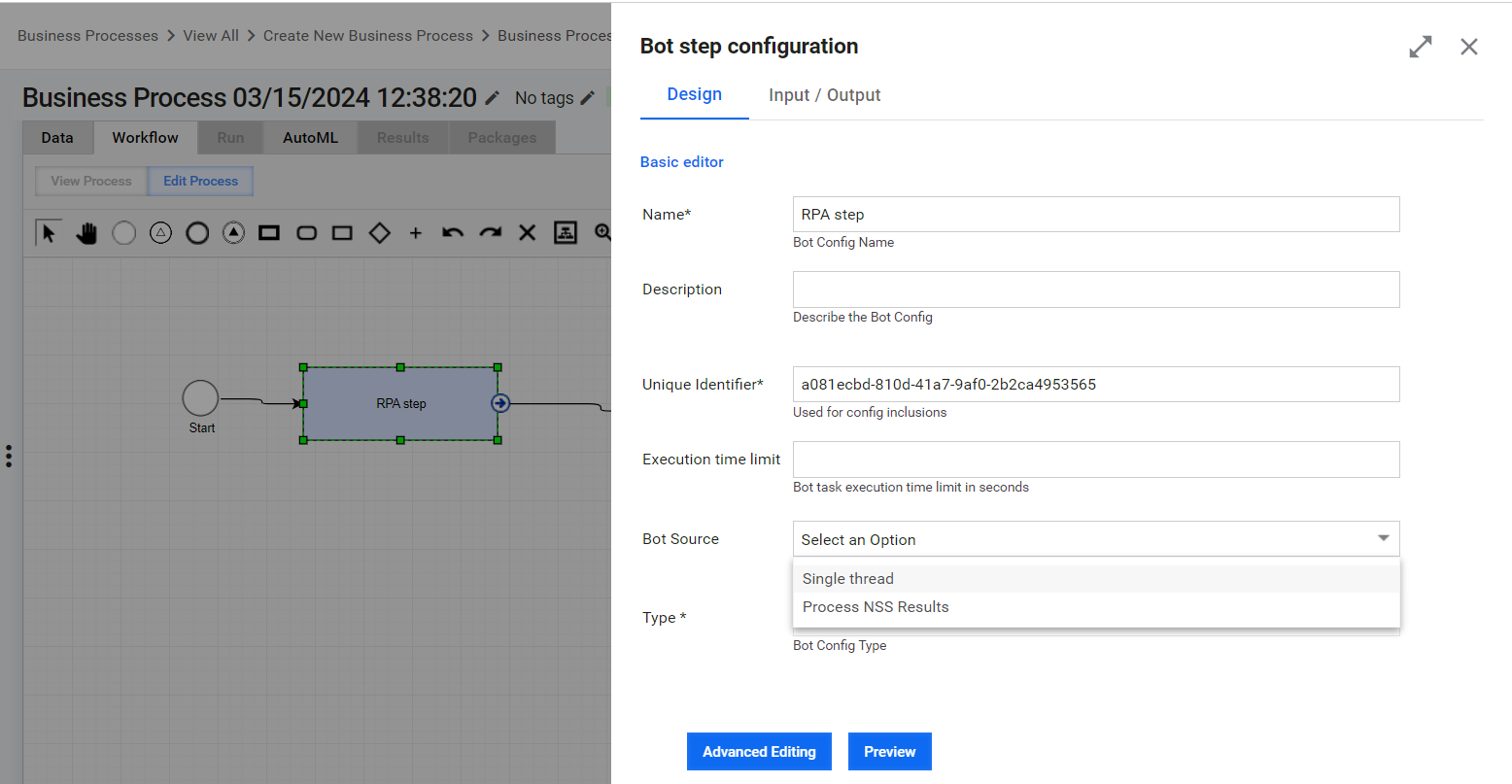The height and width of the screenshot is (784, 1512).
Task: Click the blue arrow connector on the RPA step
Action: pos(500,403)
